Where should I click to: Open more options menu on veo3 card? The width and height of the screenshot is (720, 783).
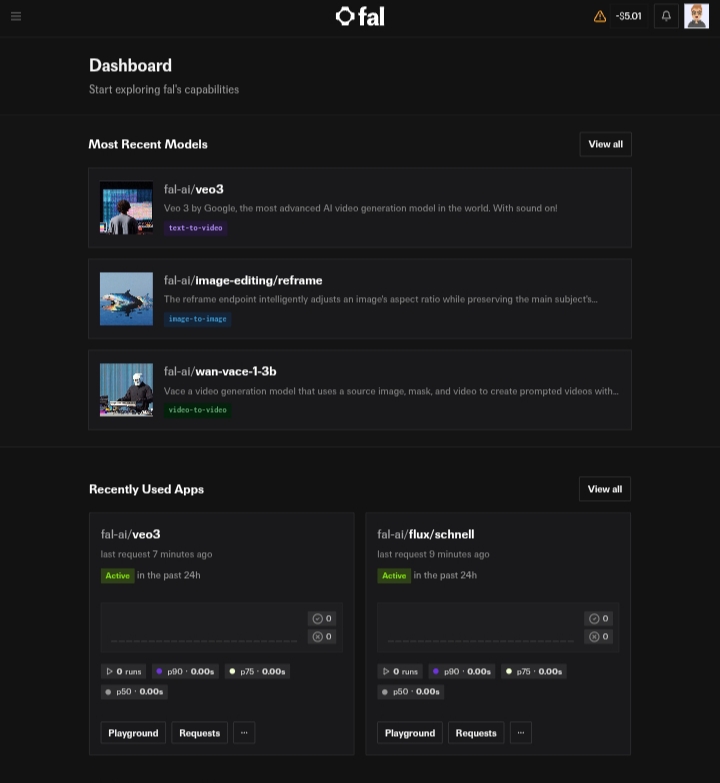[x=244, y=733]
